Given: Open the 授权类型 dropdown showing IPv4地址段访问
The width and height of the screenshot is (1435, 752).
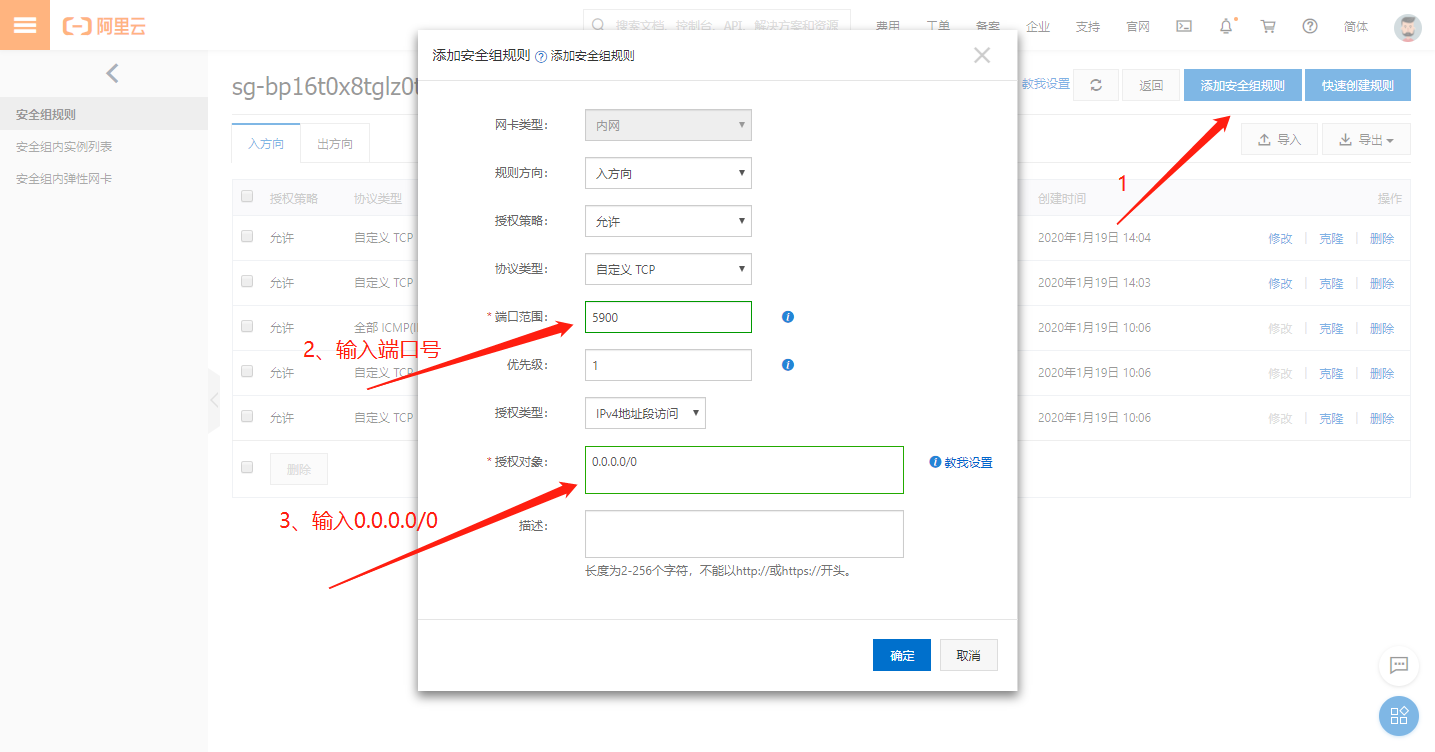Looking at the screenshot, I should [645, 412].
